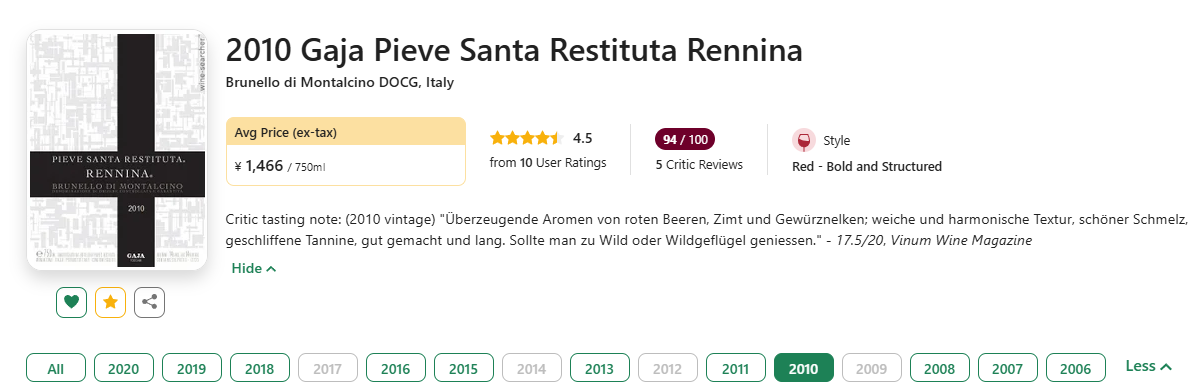
Task: Click the red wine glass Style icon
Action: click(x=803, y=140)
